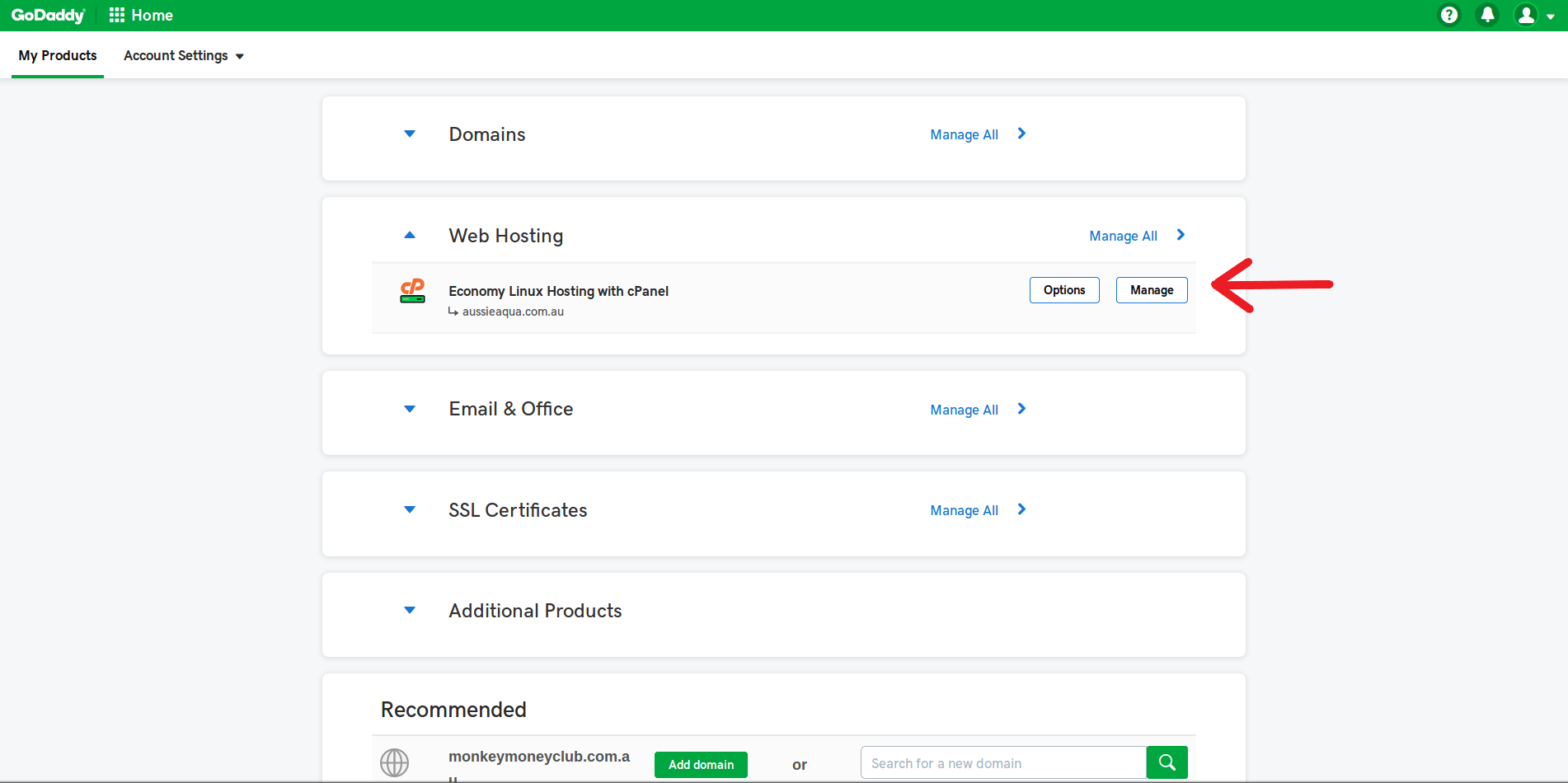Click the Options button for Economy Linux Hosting
The height and width of the screenshot is (783, 1568).
(1064, 290)
